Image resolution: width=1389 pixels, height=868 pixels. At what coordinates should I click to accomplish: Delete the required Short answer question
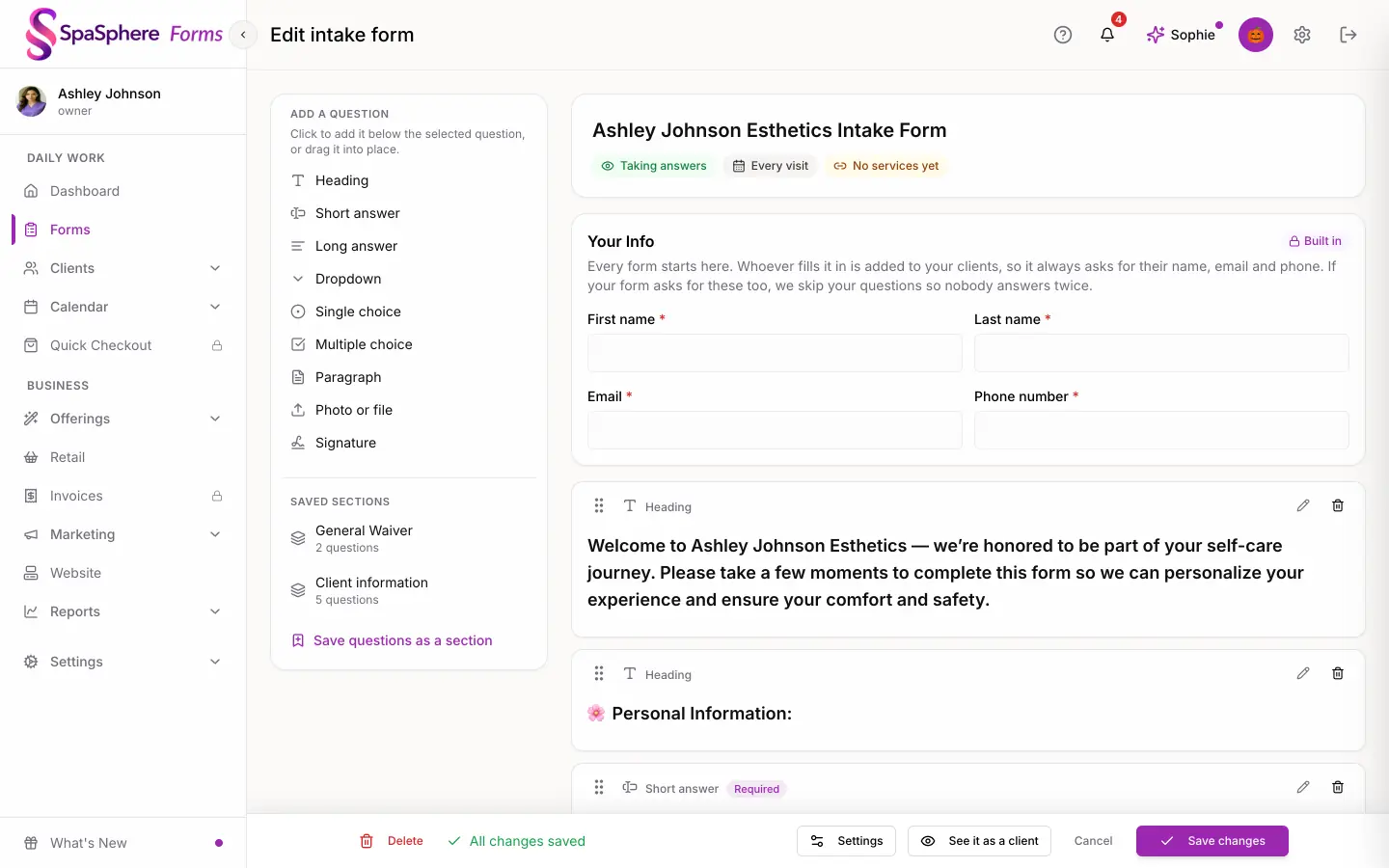[1338, 787]
